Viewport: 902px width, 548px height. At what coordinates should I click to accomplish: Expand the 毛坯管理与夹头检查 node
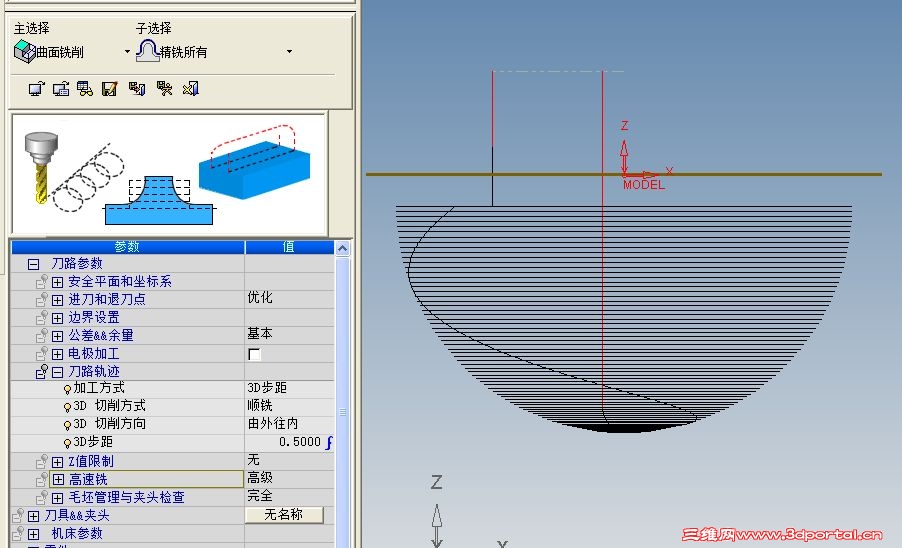coord(58,498)
